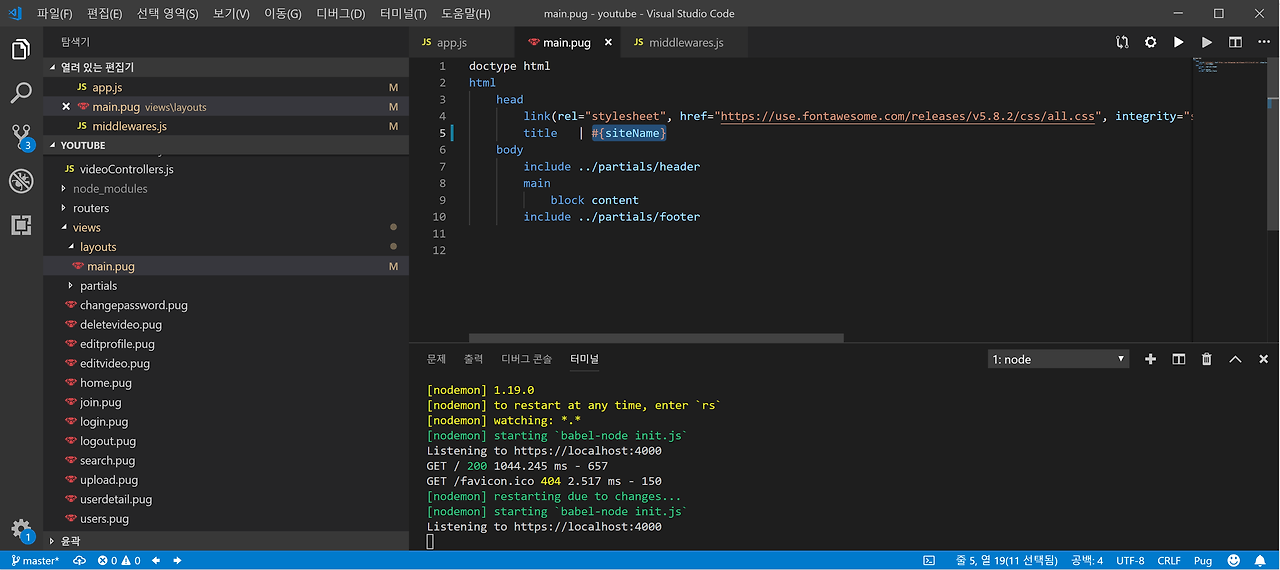
Task: Open the Manage gear in activity bar
Action: pos(21,529)
